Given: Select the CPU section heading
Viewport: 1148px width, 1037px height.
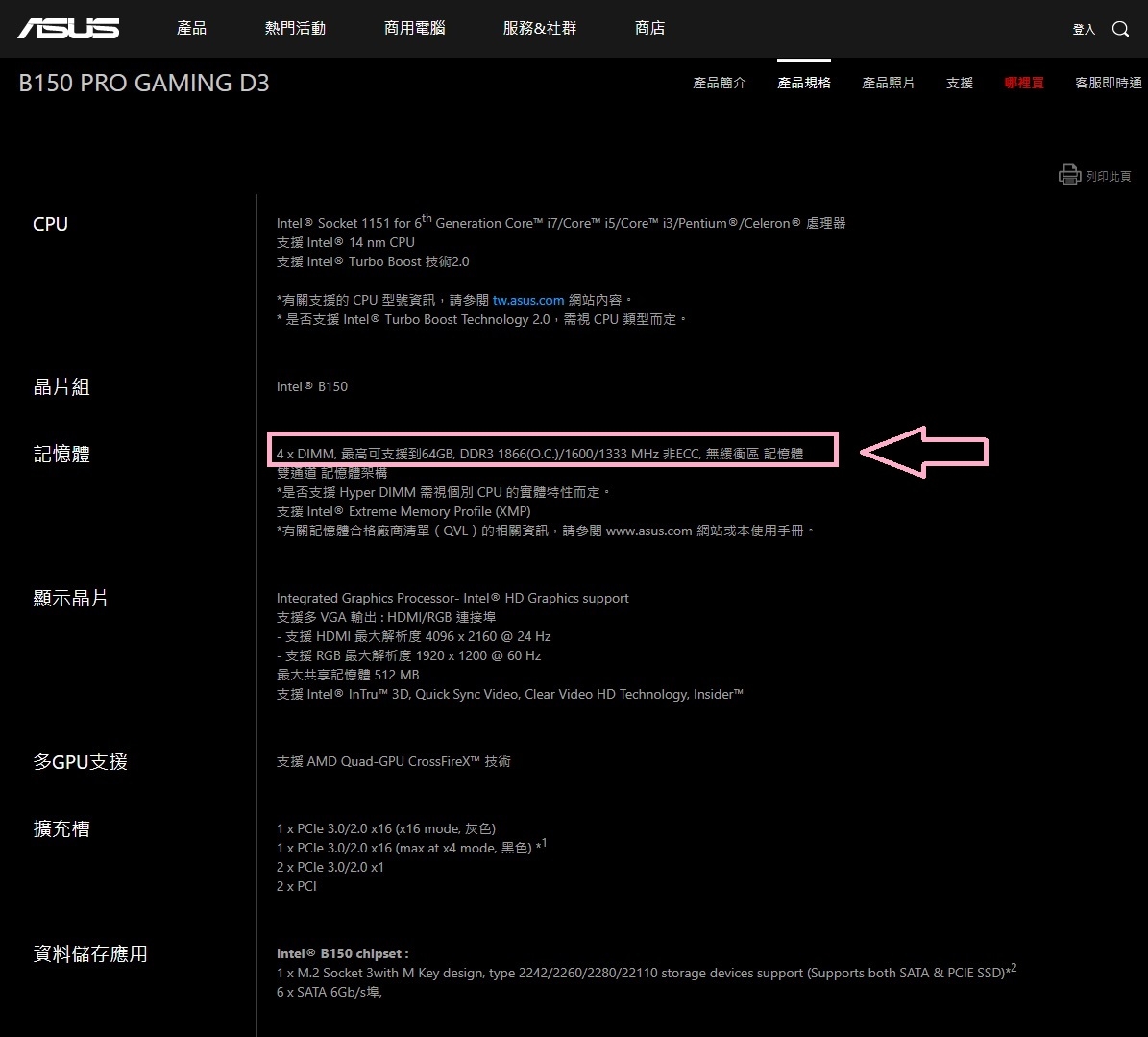Looking at the screenshot, I should tap(51, 224).
